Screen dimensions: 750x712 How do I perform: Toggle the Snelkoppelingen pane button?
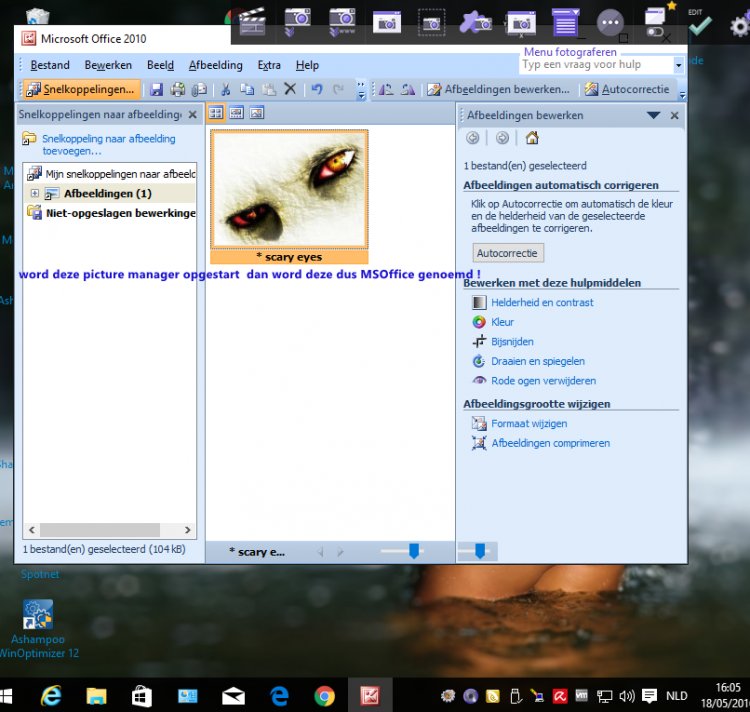79,89
